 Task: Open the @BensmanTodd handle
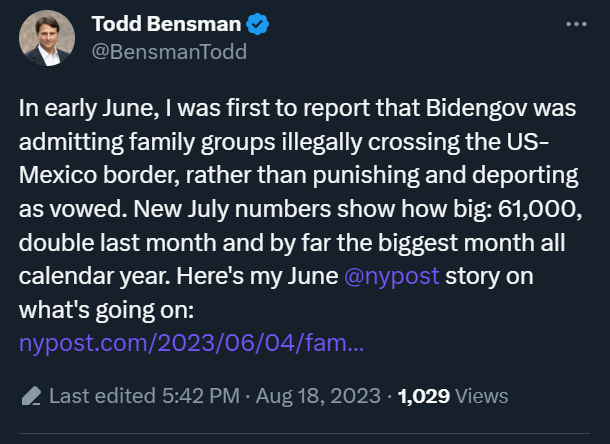coord(169,52)
